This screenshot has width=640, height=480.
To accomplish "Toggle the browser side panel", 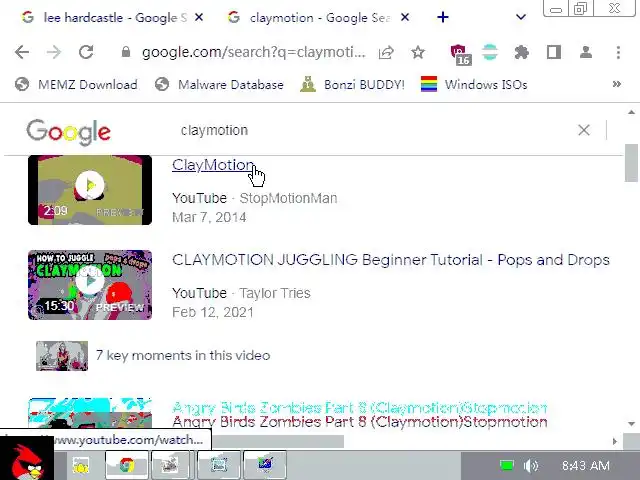I will click(554, 52).
